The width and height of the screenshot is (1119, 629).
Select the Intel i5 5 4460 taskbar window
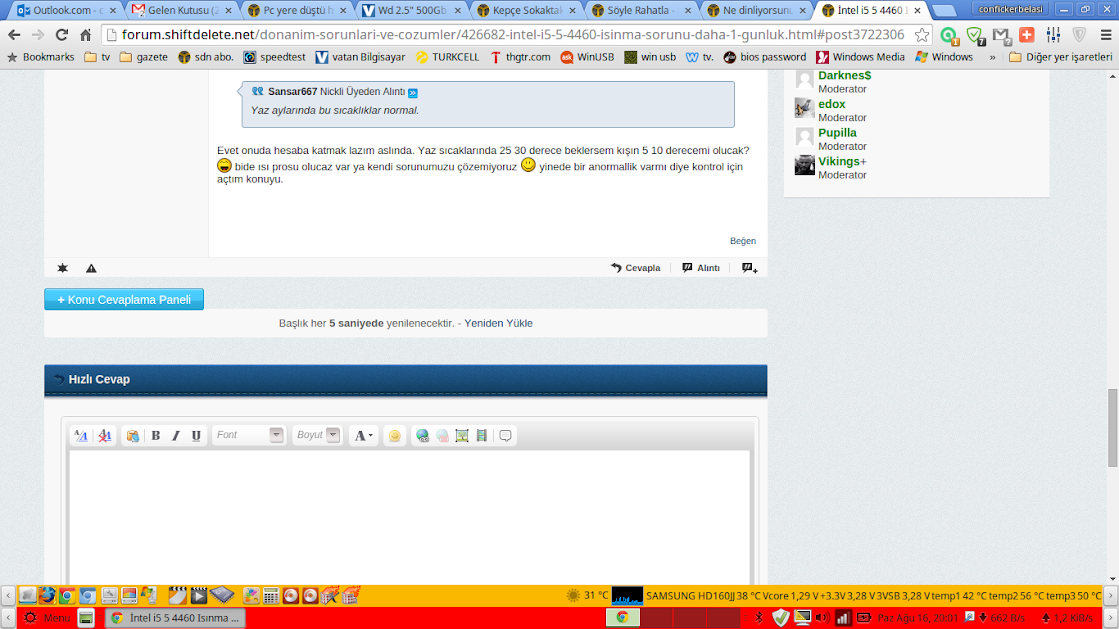point(176,618)
